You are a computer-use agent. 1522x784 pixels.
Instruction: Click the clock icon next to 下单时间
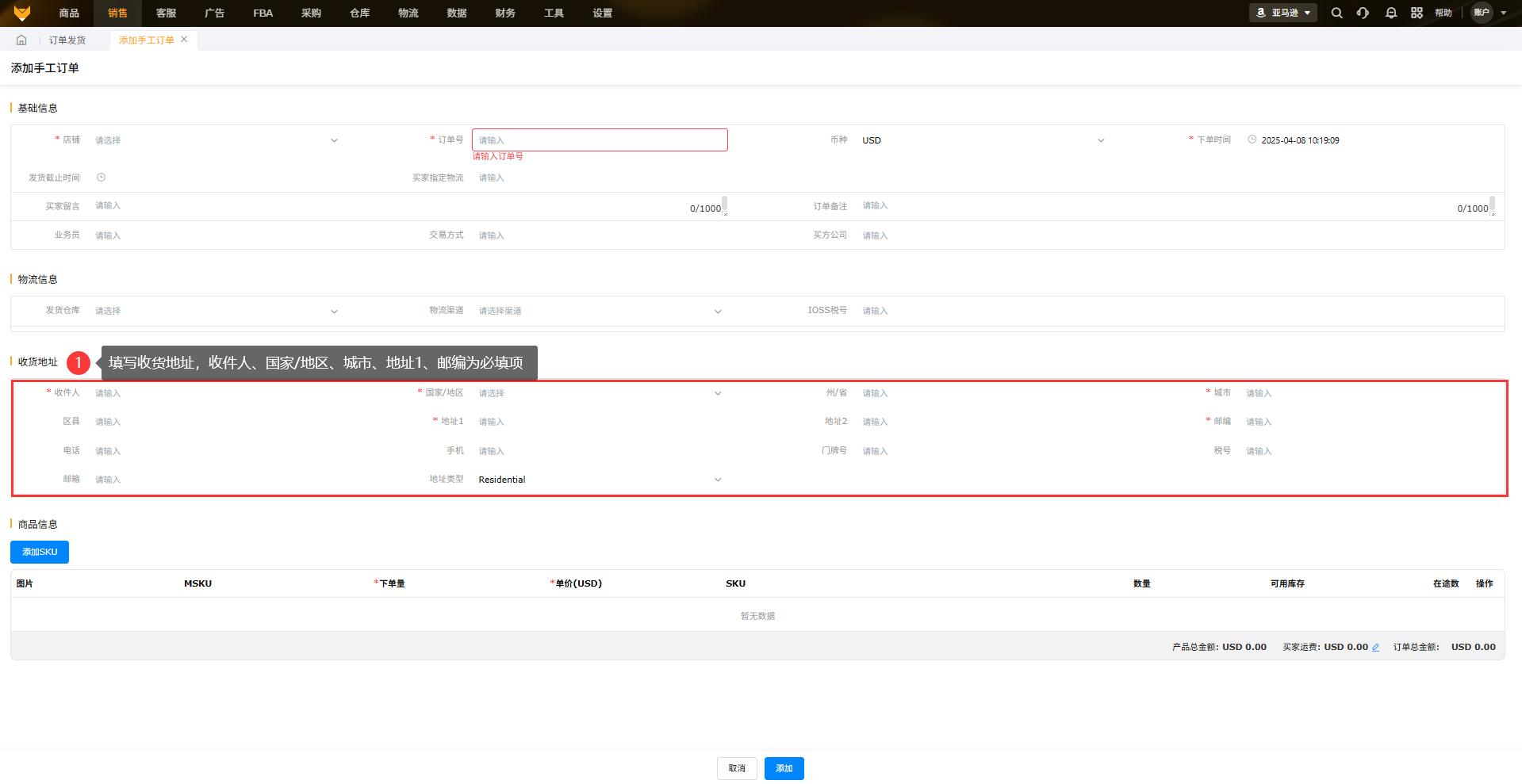point(1252,140)
